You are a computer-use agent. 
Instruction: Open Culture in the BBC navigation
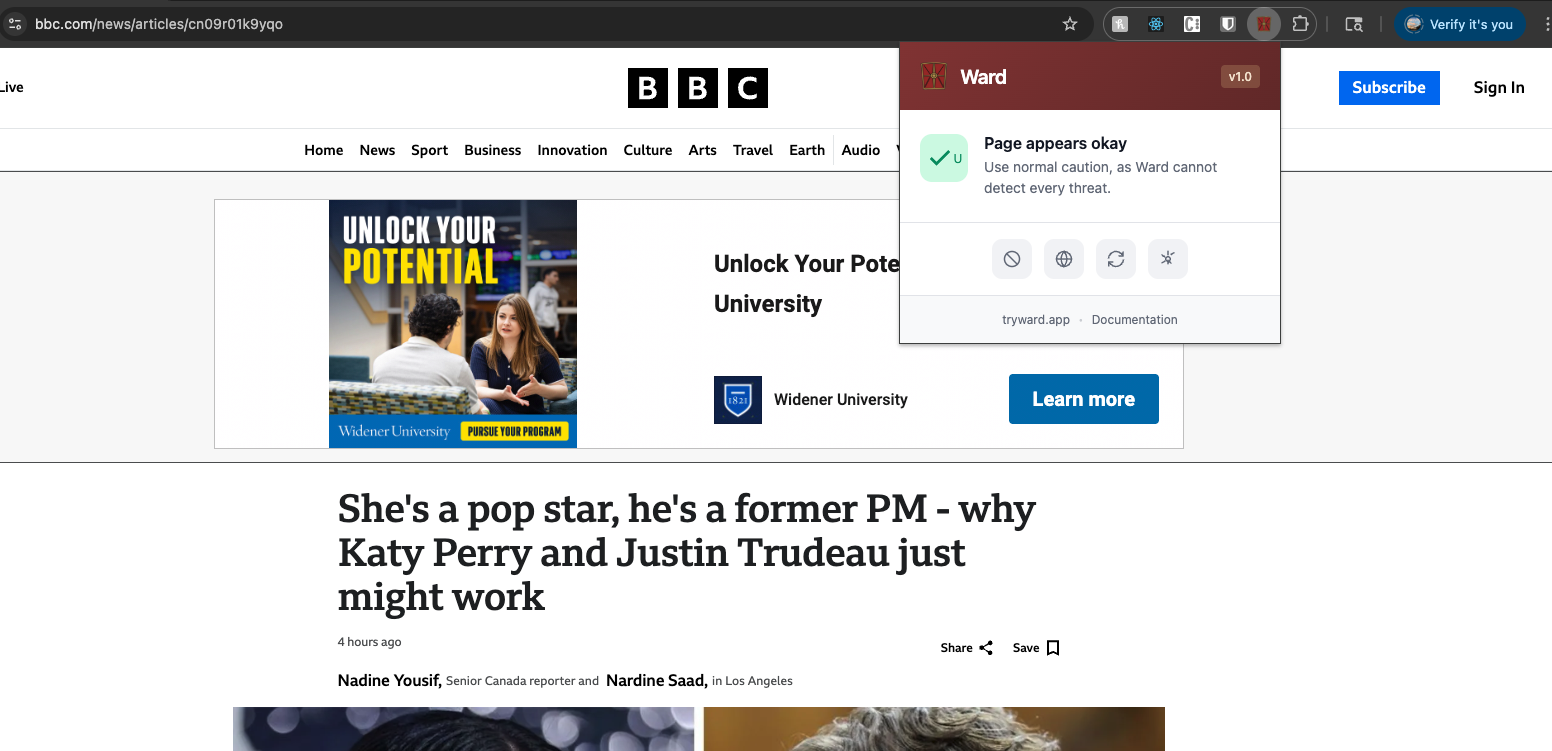coord(648,150)
